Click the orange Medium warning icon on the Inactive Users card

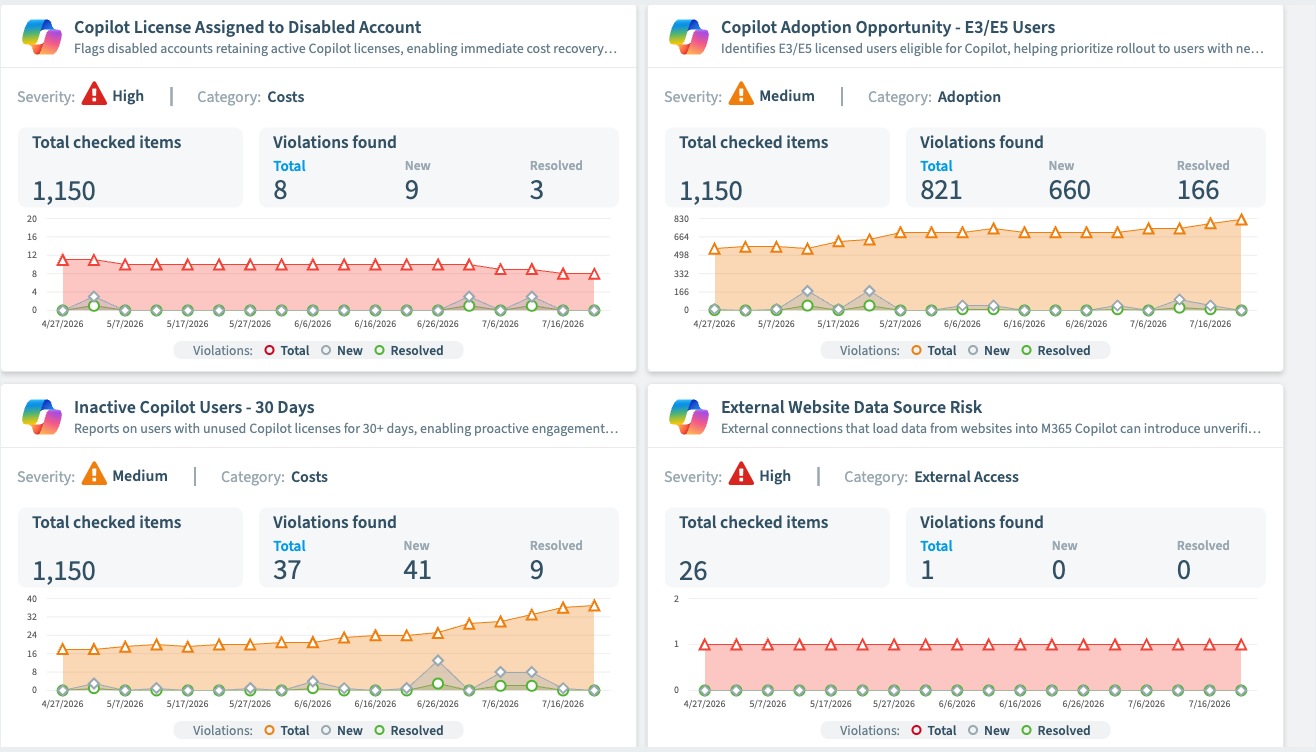(x=94, y=475)
